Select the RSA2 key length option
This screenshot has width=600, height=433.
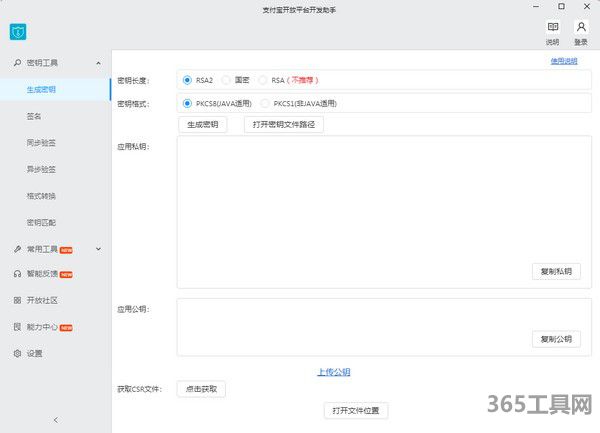188,79
